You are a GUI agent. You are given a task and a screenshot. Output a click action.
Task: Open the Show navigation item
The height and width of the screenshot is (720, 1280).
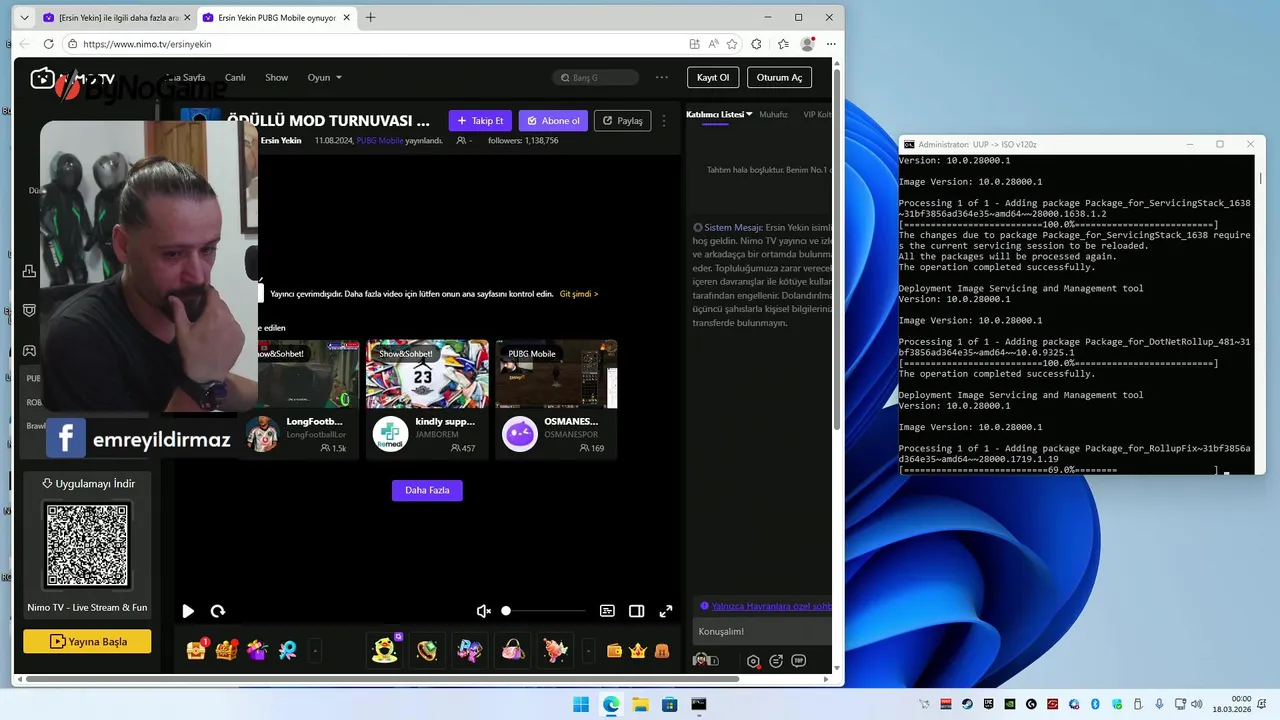click(x=276, y=77)
